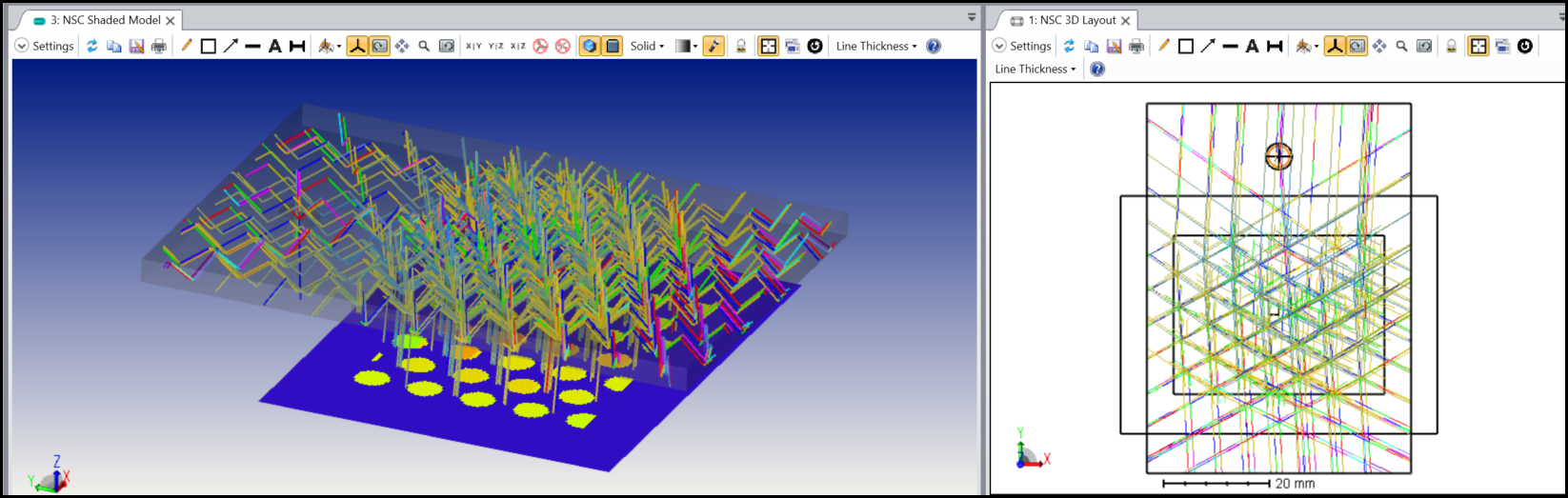The image size is (1568, 498).
Task: Copy the Shaded Model window contents
Action: pyautogui.click(x=114, y=46)
